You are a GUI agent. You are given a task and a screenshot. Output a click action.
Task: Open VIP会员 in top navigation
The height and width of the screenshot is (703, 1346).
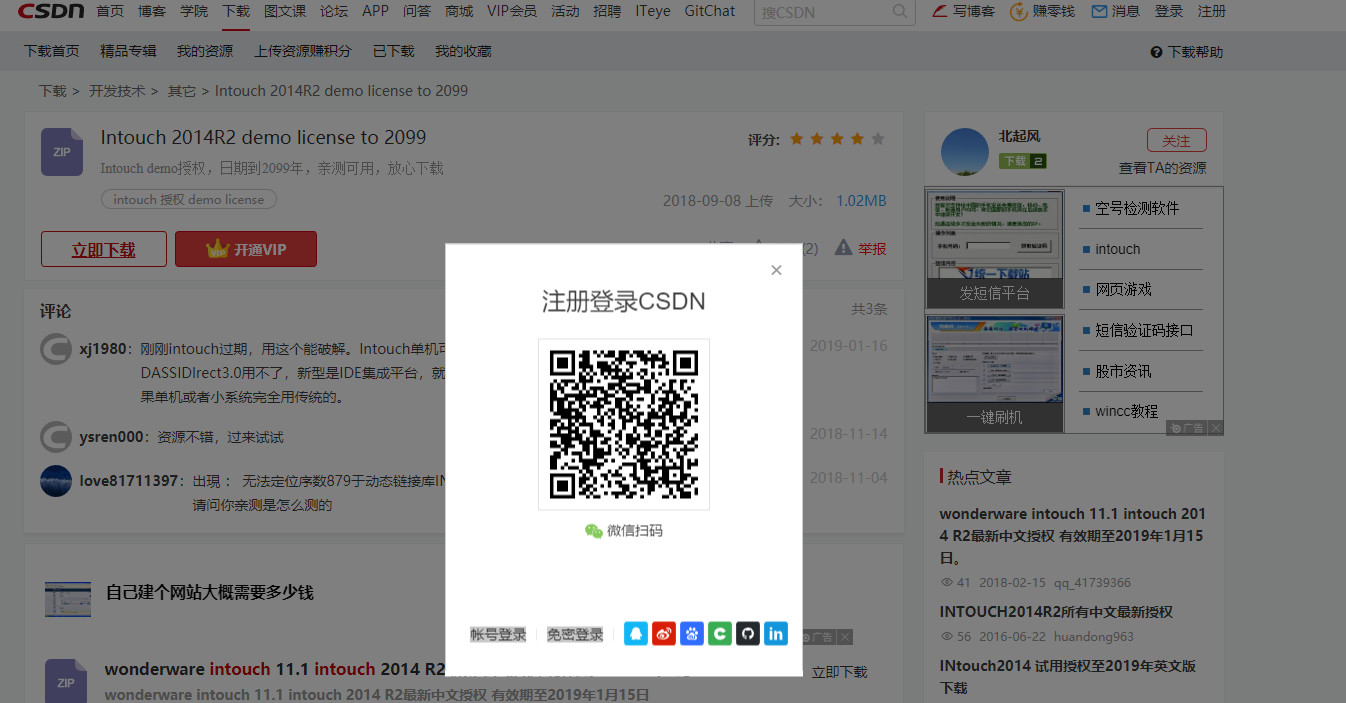pyautogui.click(x=512, y=12)
